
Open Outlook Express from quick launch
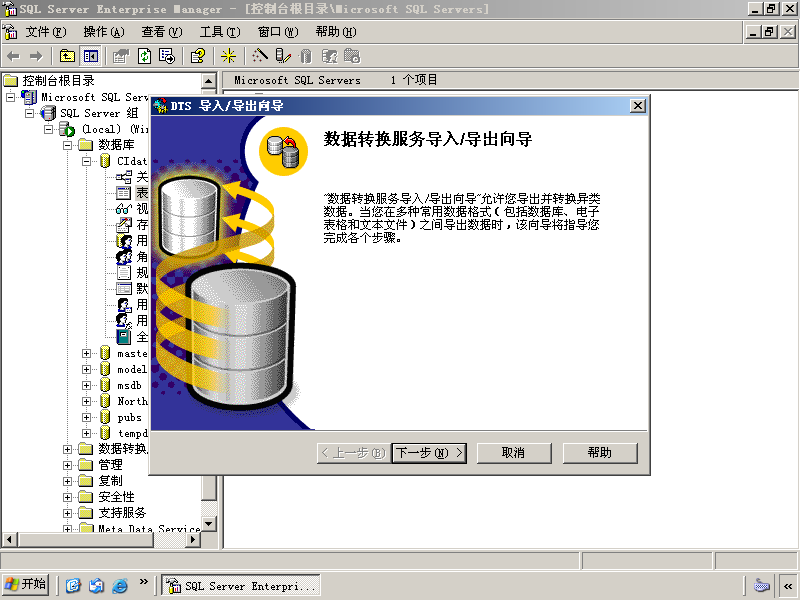pyautogui.click(x=96, y=585)
